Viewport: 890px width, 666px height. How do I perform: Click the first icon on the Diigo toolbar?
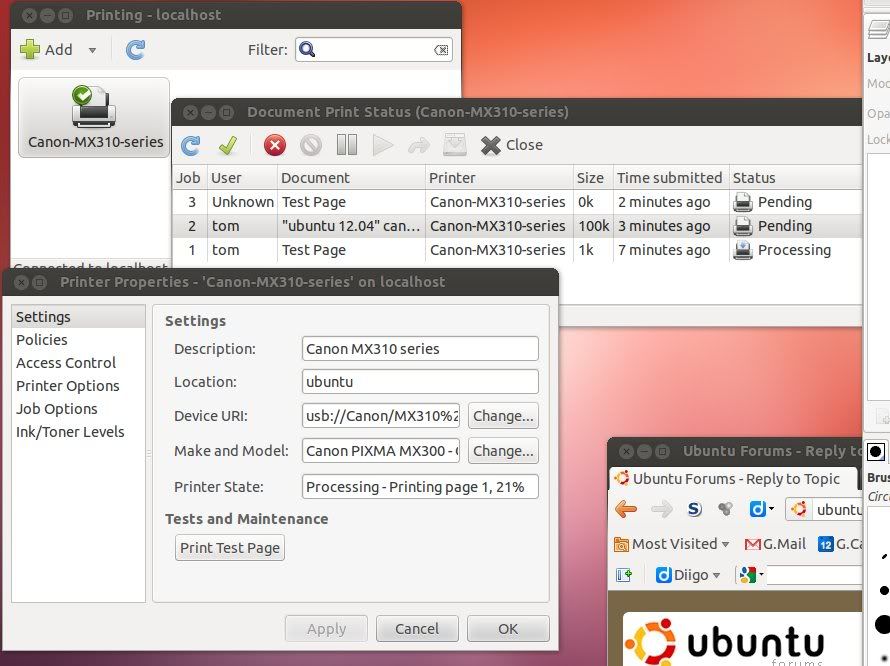(624, 575)
